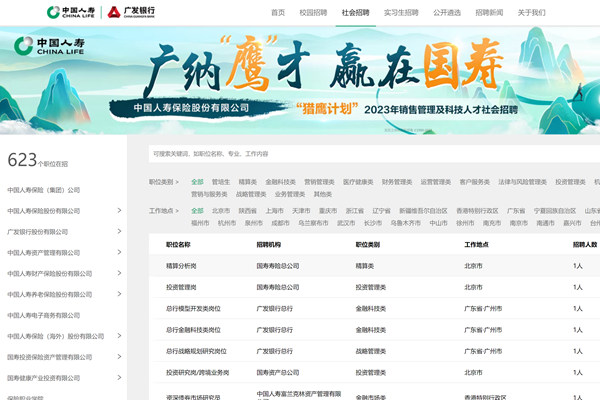The width and height of the screenshot is (600, 400).
Task: Filter work location by 武汉市
Action: (x=346, y=223)
